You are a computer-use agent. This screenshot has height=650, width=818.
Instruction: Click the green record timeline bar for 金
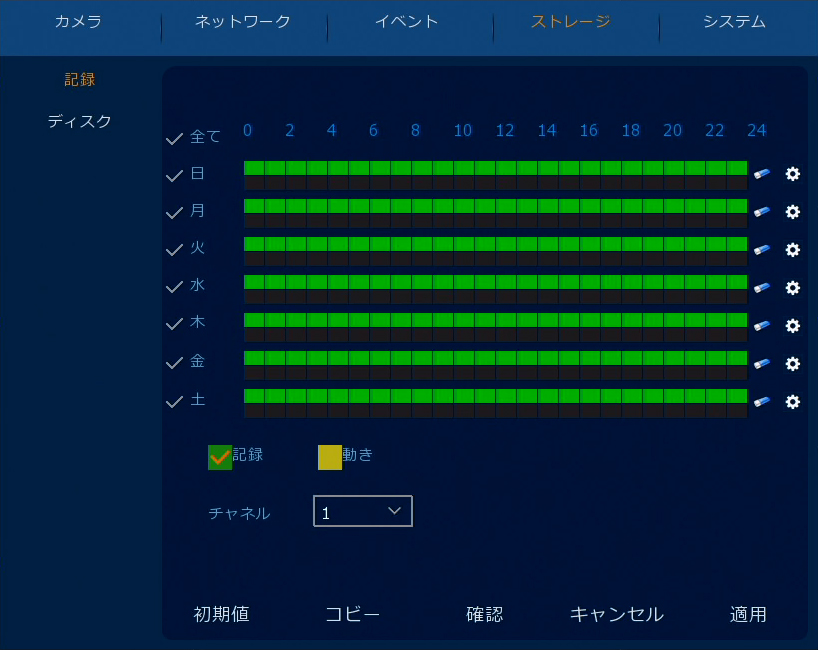496,358
